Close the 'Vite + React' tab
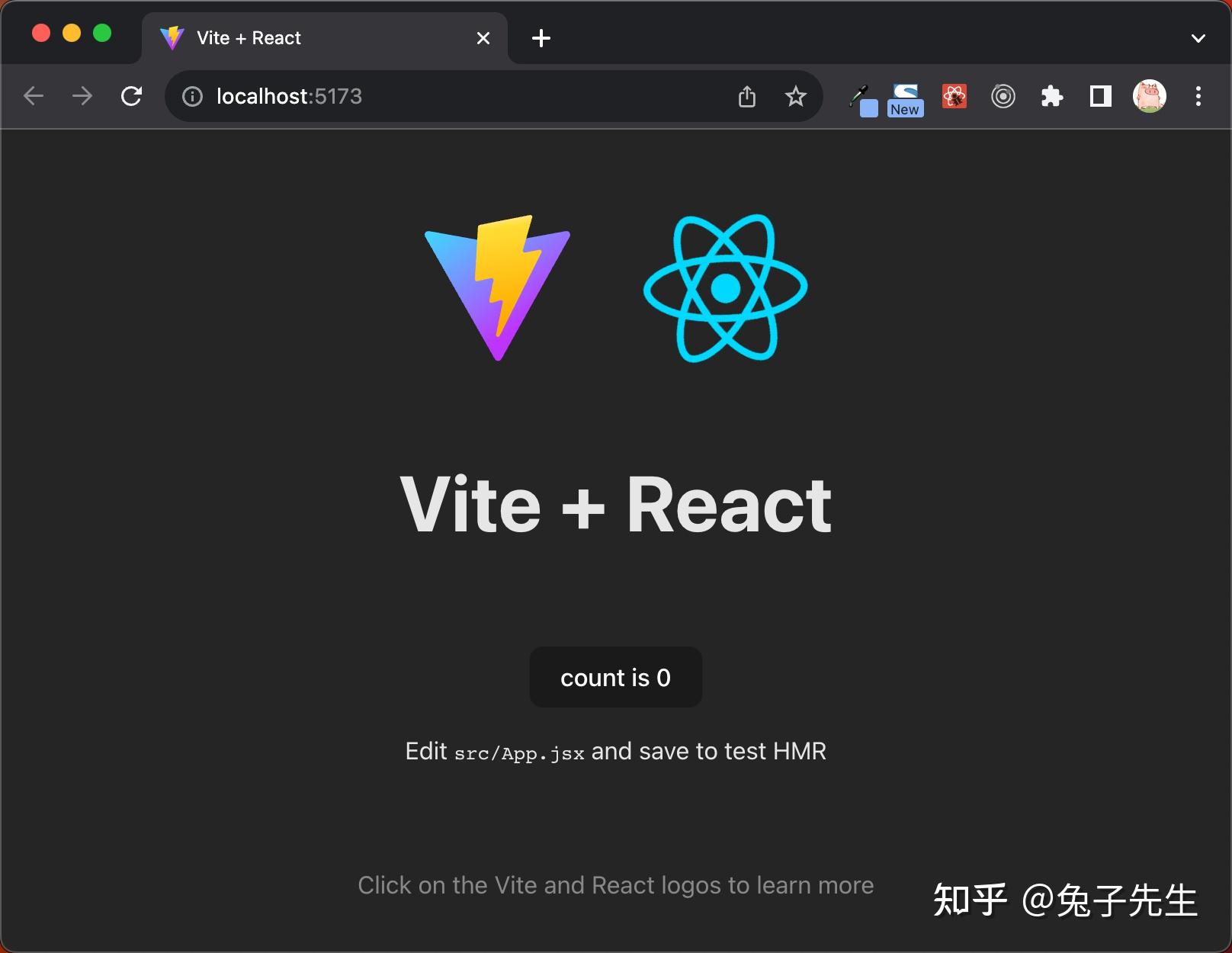The image size is (1232, 953). (483, 38)
